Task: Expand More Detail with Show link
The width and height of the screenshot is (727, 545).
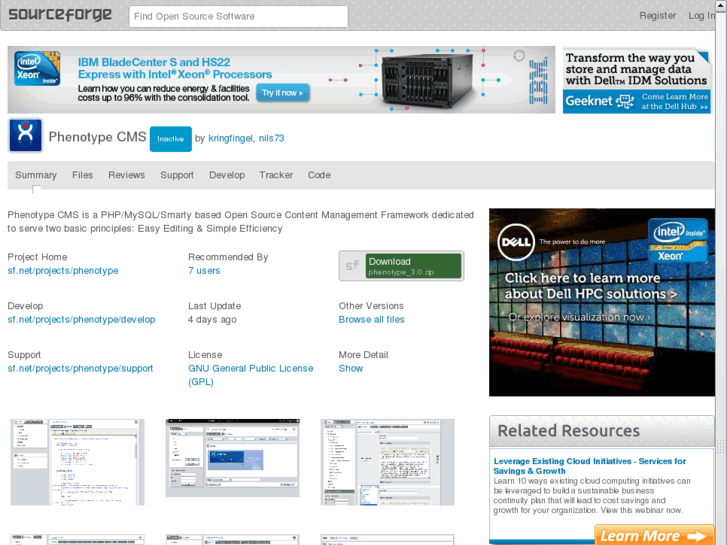Action: click(x=351, y=368)
